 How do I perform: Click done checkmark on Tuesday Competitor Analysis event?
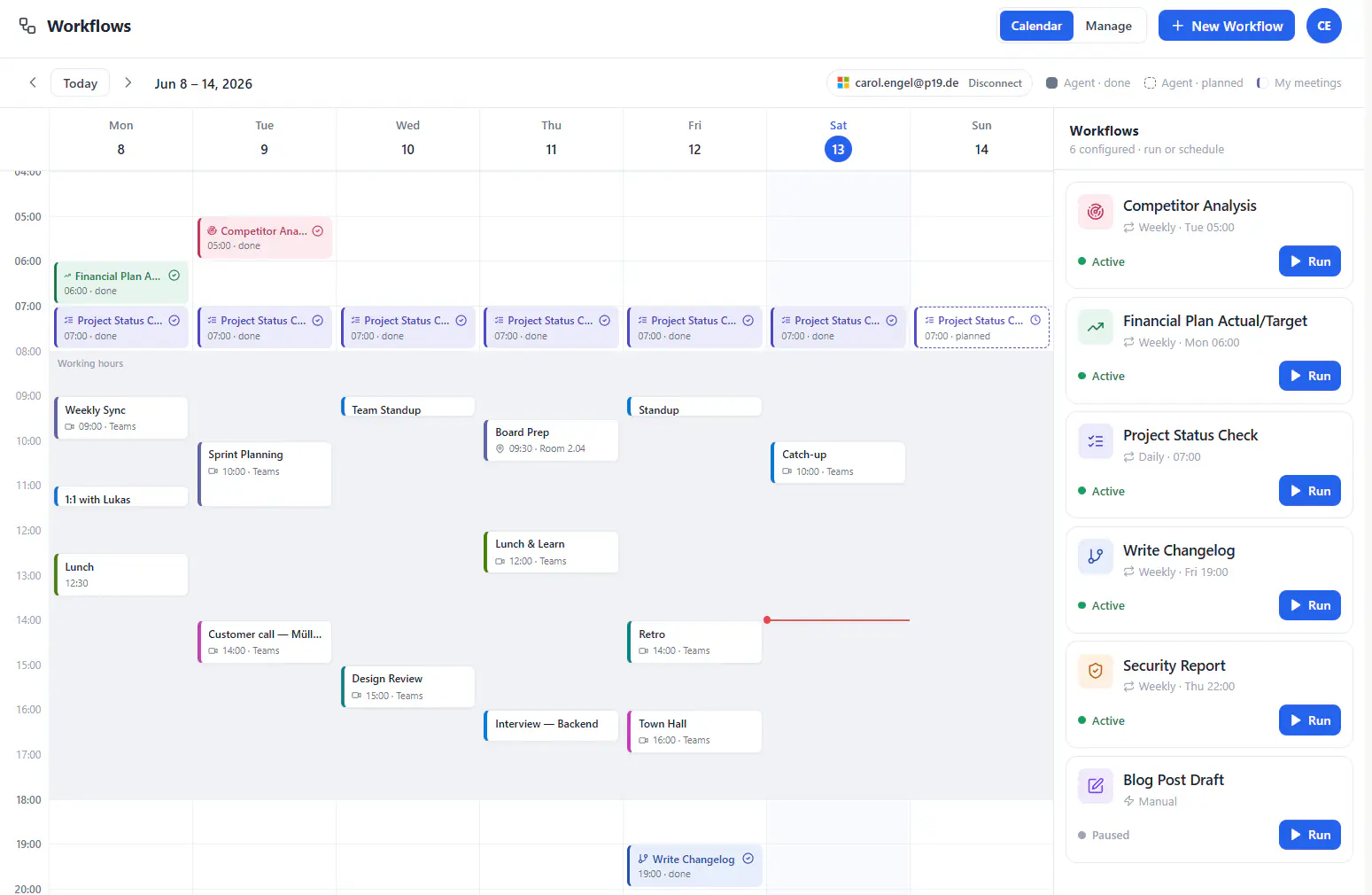coord(318,230)
